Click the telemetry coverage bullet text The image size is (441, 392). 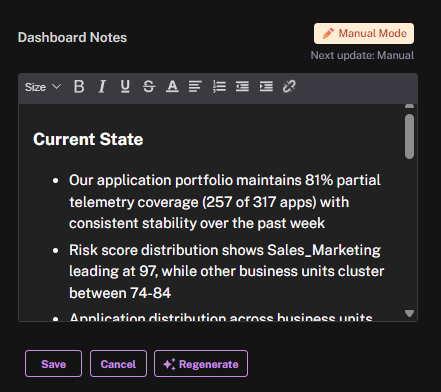[225, 202]
